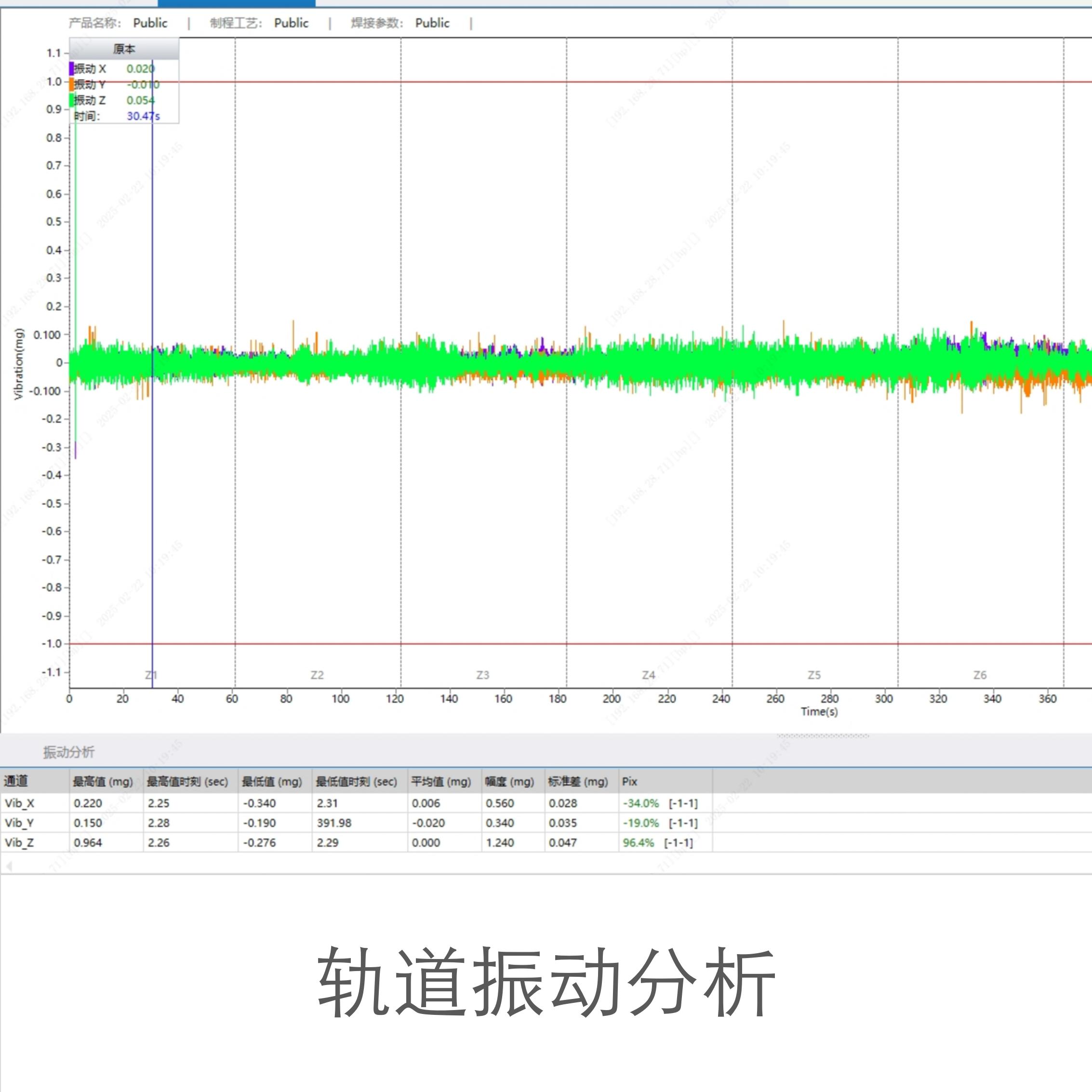Sort by 通道 column header
Screen dimensions: 1092x1092
coord(16,781)
